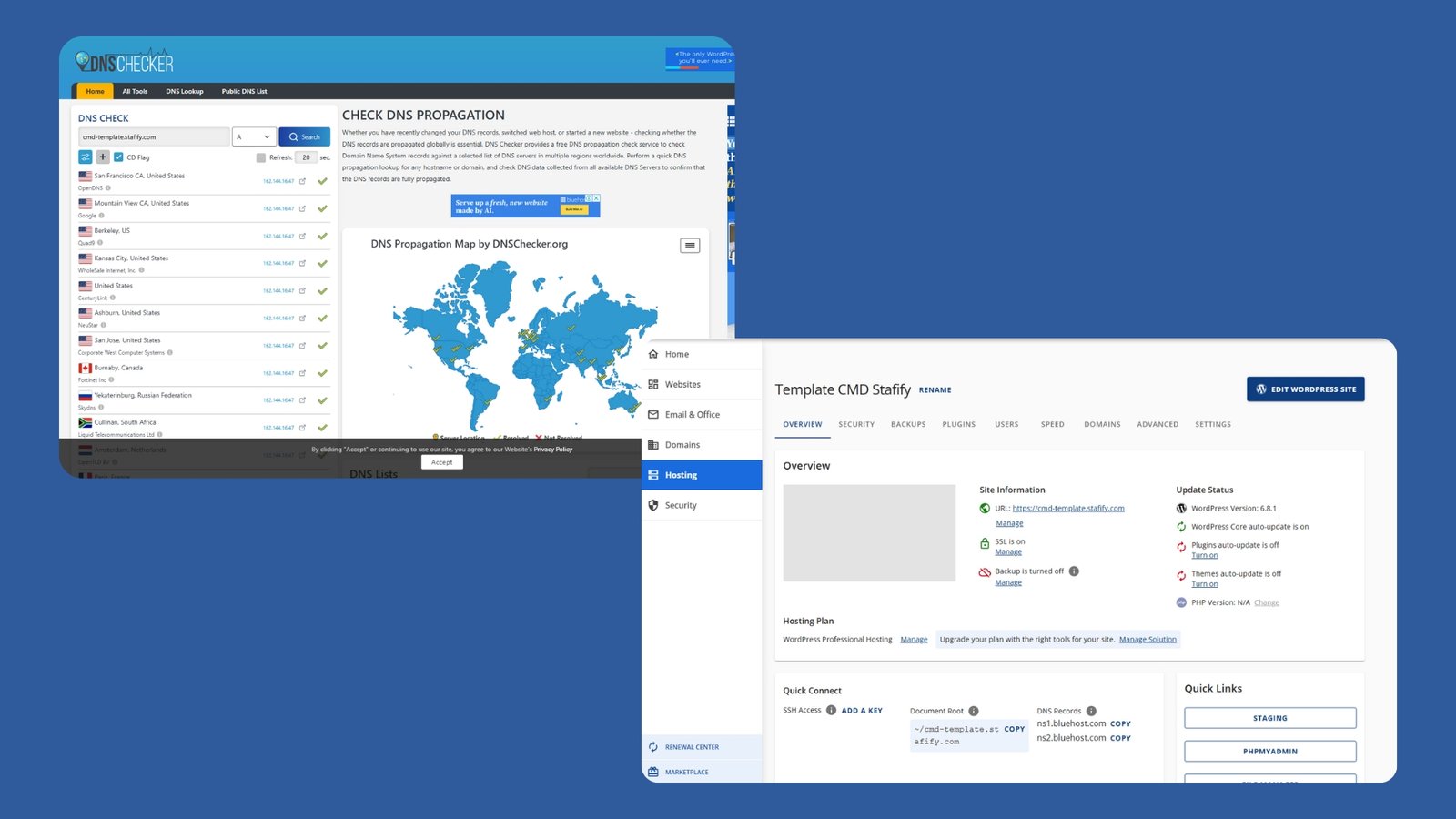Open the DNS filter settings icon
Viewport: 1456px width, 819px height.
(86, 157)
